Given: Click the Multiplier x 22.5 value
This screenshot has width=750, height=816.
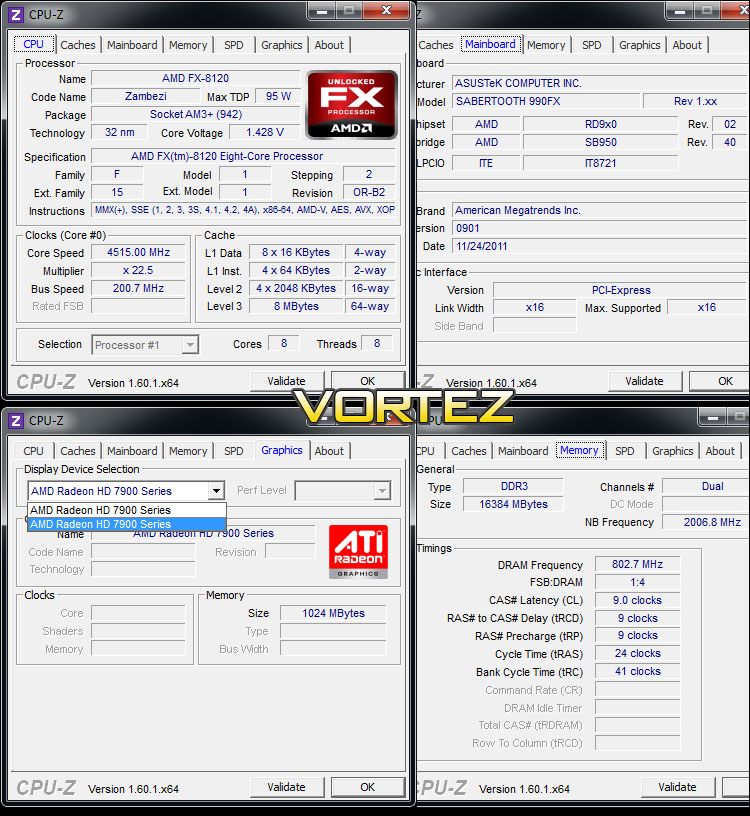Looking at the screenshot, I should click(138, 271).
